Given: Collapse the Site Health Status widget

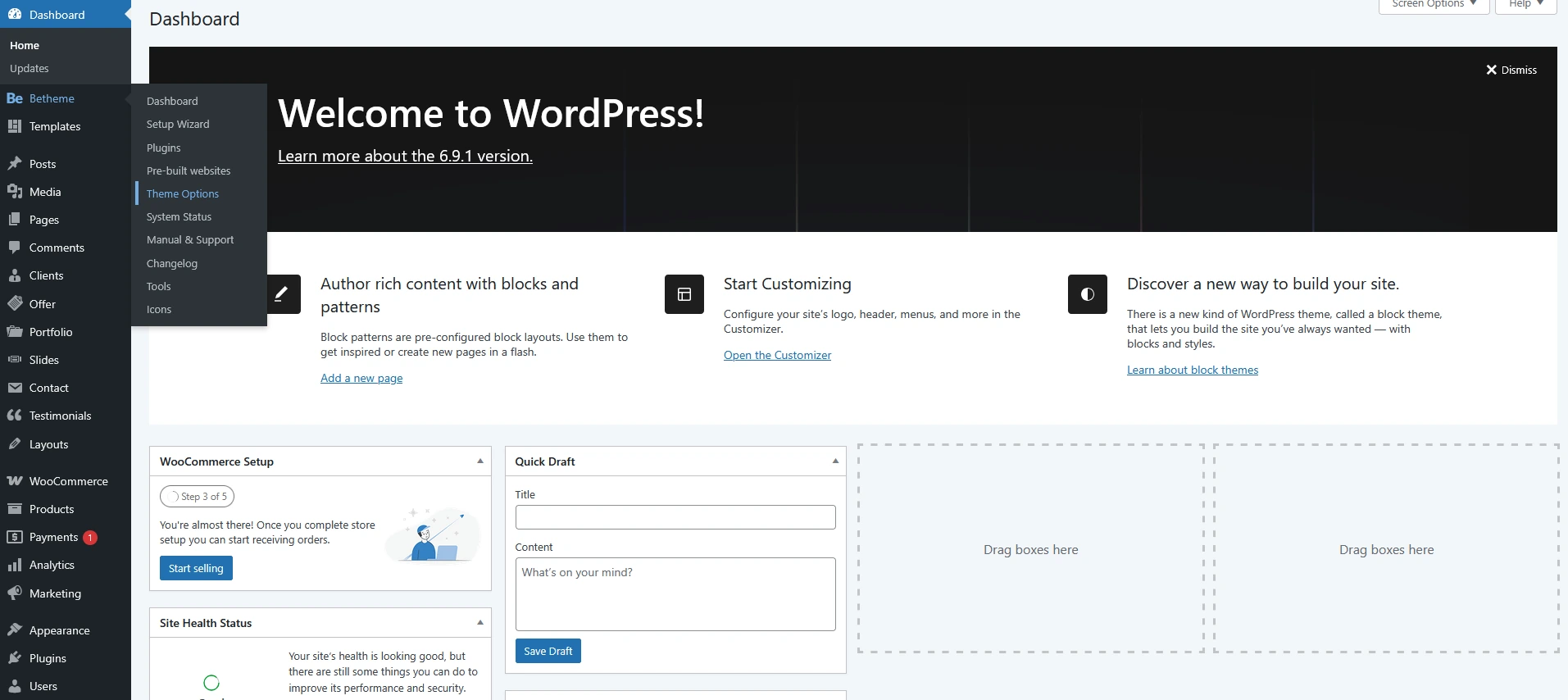Looking at the screenshot, I should point(480,623).
